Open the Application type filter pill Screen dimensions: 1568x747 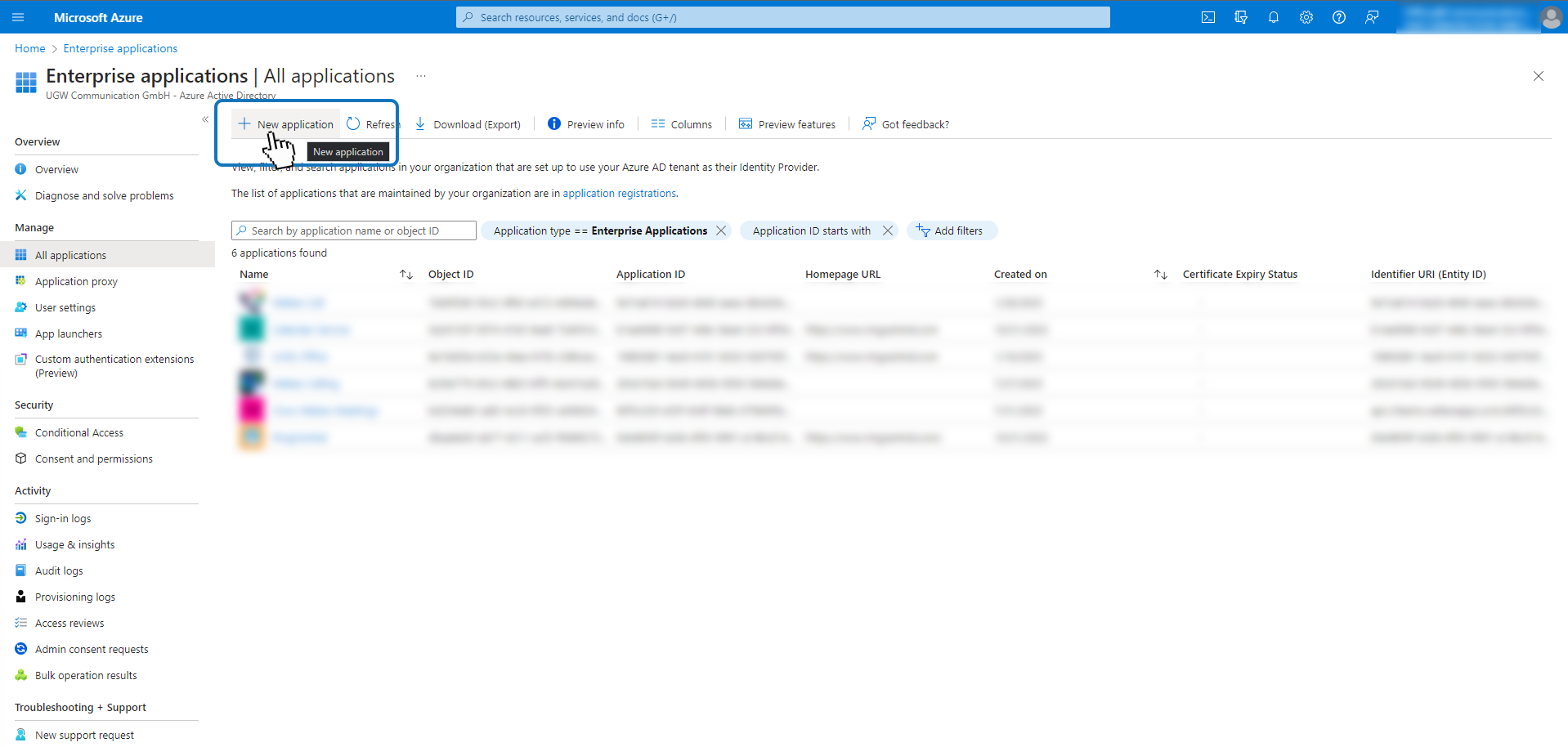[600, 230]
